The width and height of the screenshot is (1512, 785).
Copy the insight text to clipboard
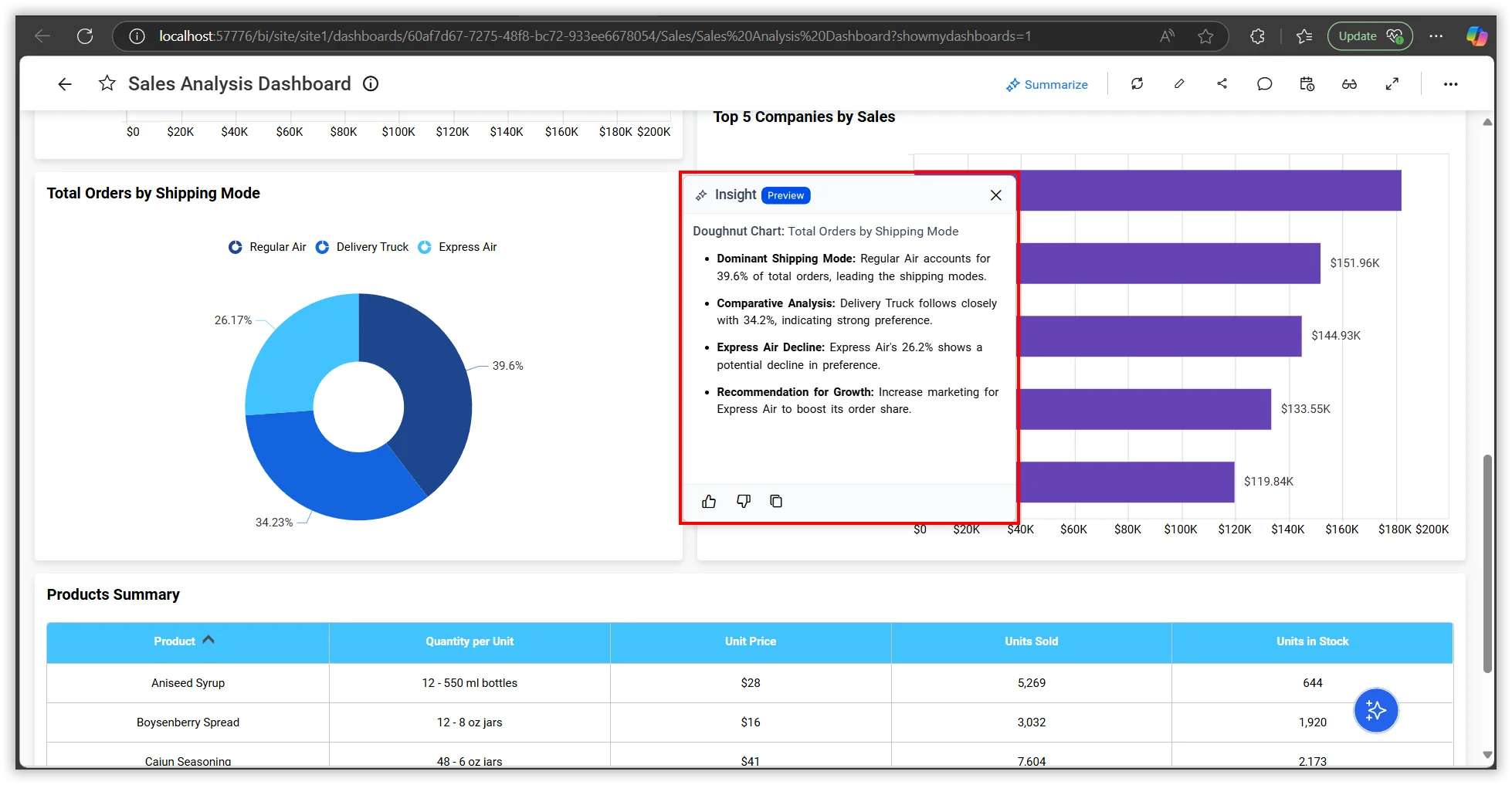776,502
